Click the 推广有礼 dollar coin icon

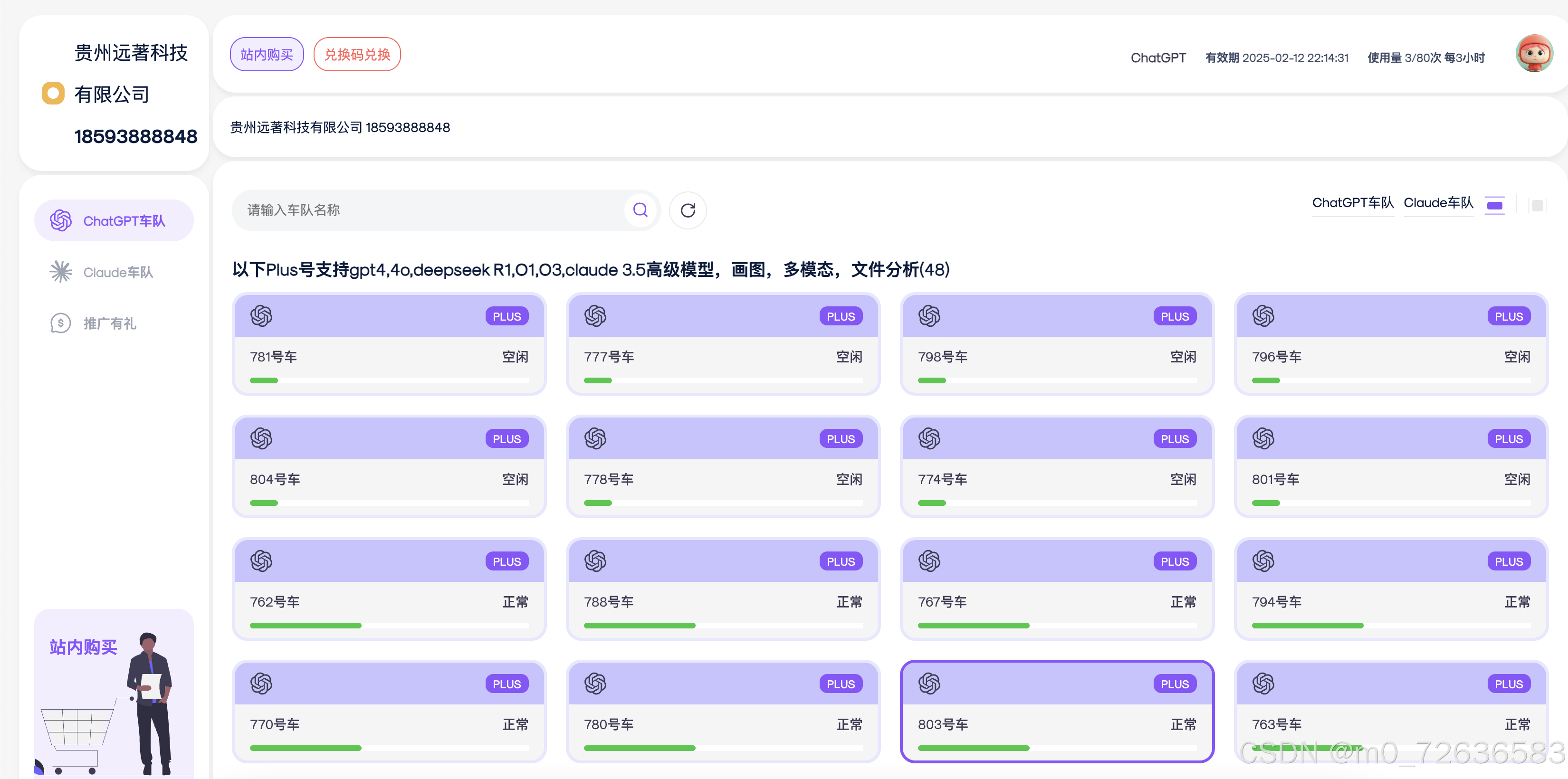[x=61, y=323]
